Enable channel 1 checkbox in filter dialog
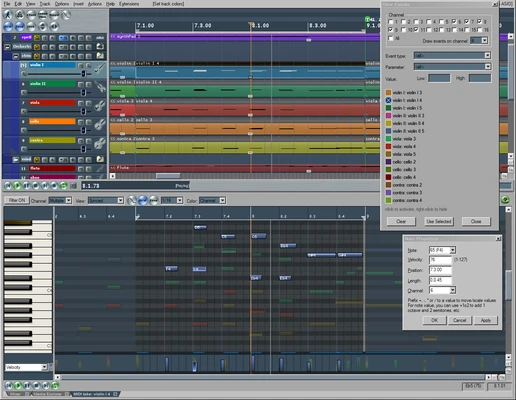The image size is (516, 400). pos(391,22)
